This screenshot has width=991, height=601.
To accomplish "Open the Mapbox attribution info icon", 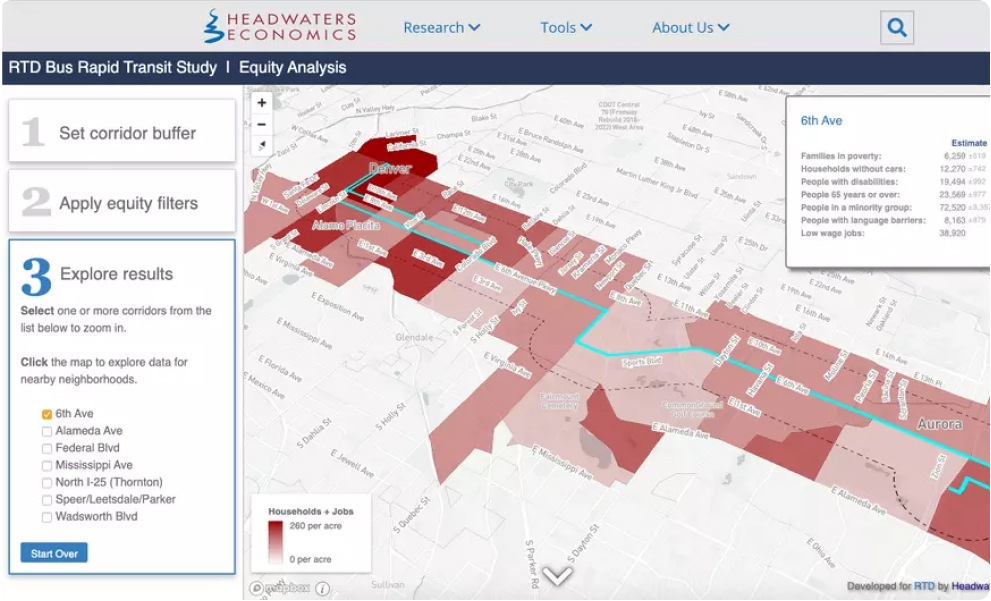I will (x=322, y=589).
